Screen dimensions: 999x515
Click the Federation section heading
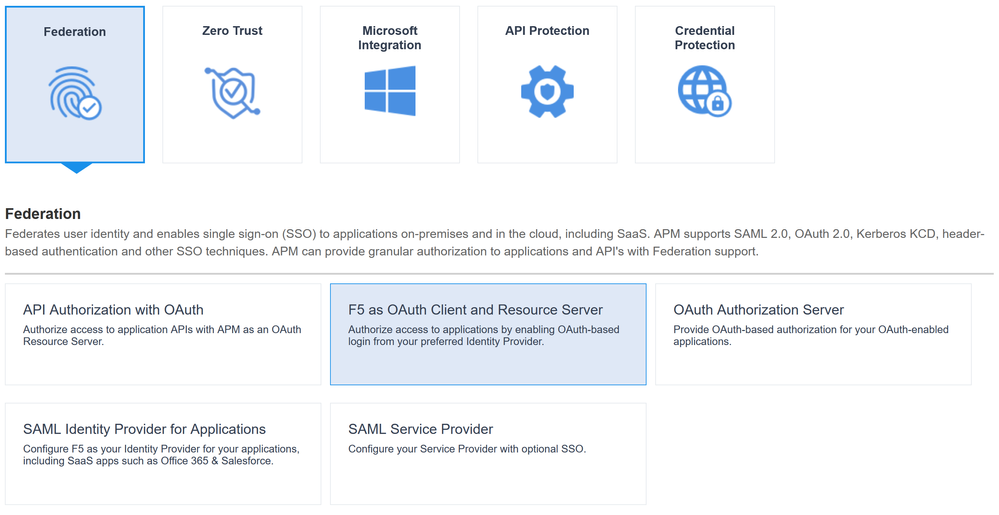tap(43, 214)
